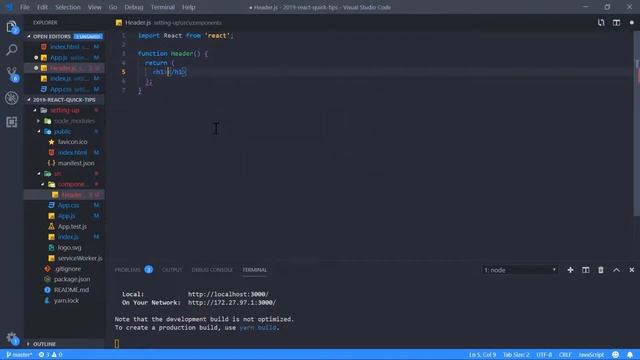Kill terminal with trash icon
The width and height of the screenshot is (640, 360).
pos(601,270)
